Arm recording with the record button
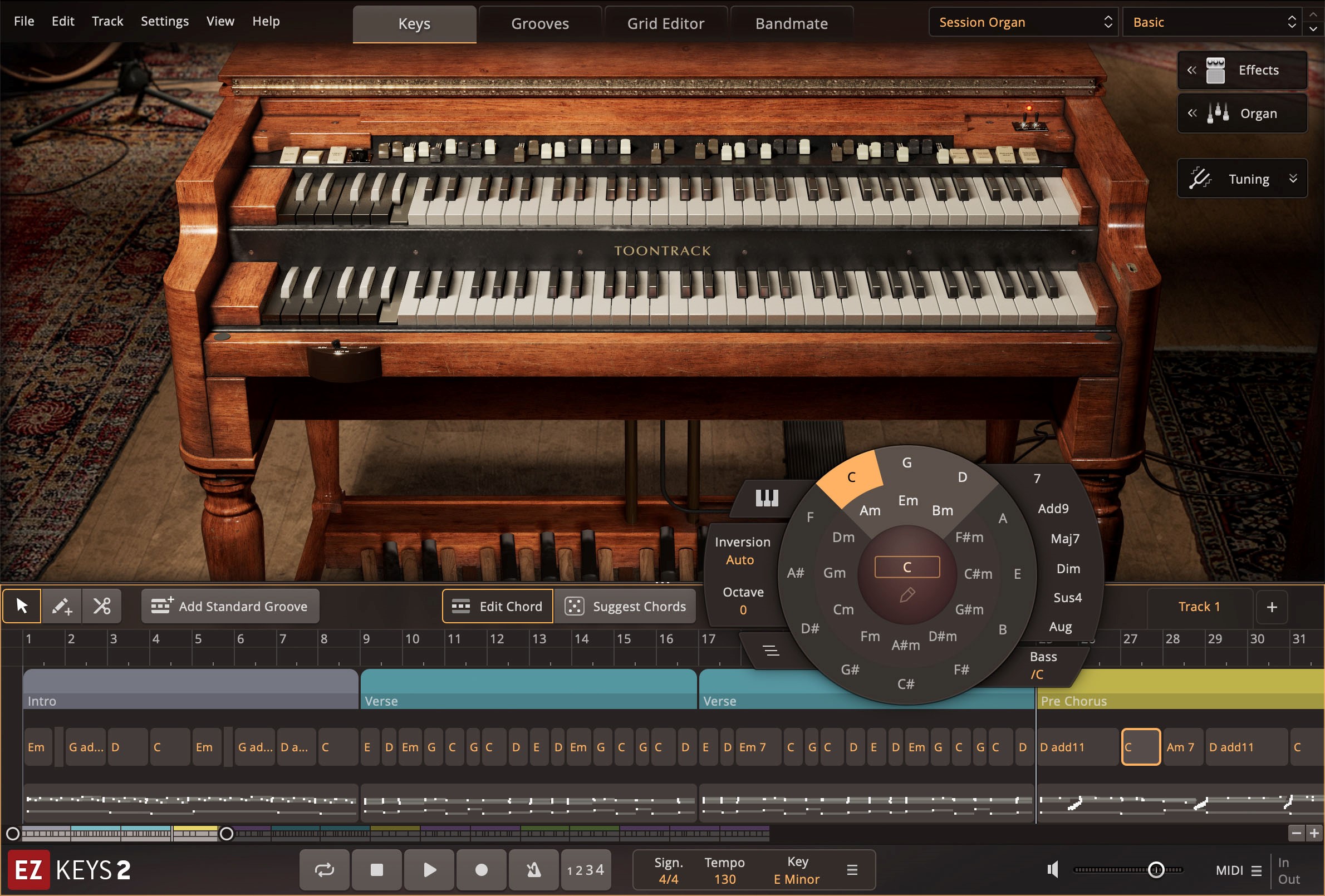The height and width of the screenshot is (896, 1325). pos(480,869)
